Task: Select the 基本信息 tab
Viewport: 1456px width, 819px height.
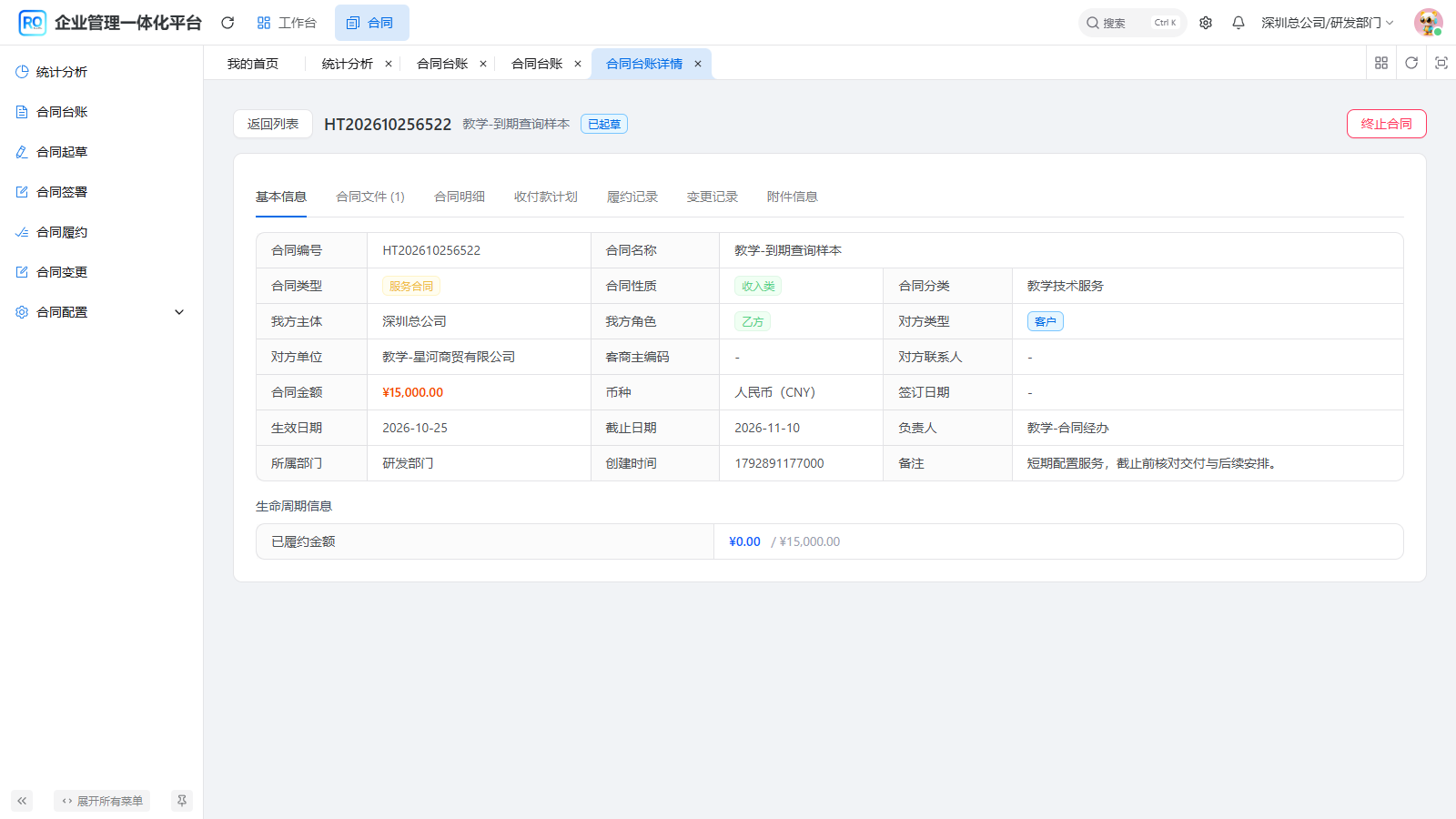Action: coord(281,197)
